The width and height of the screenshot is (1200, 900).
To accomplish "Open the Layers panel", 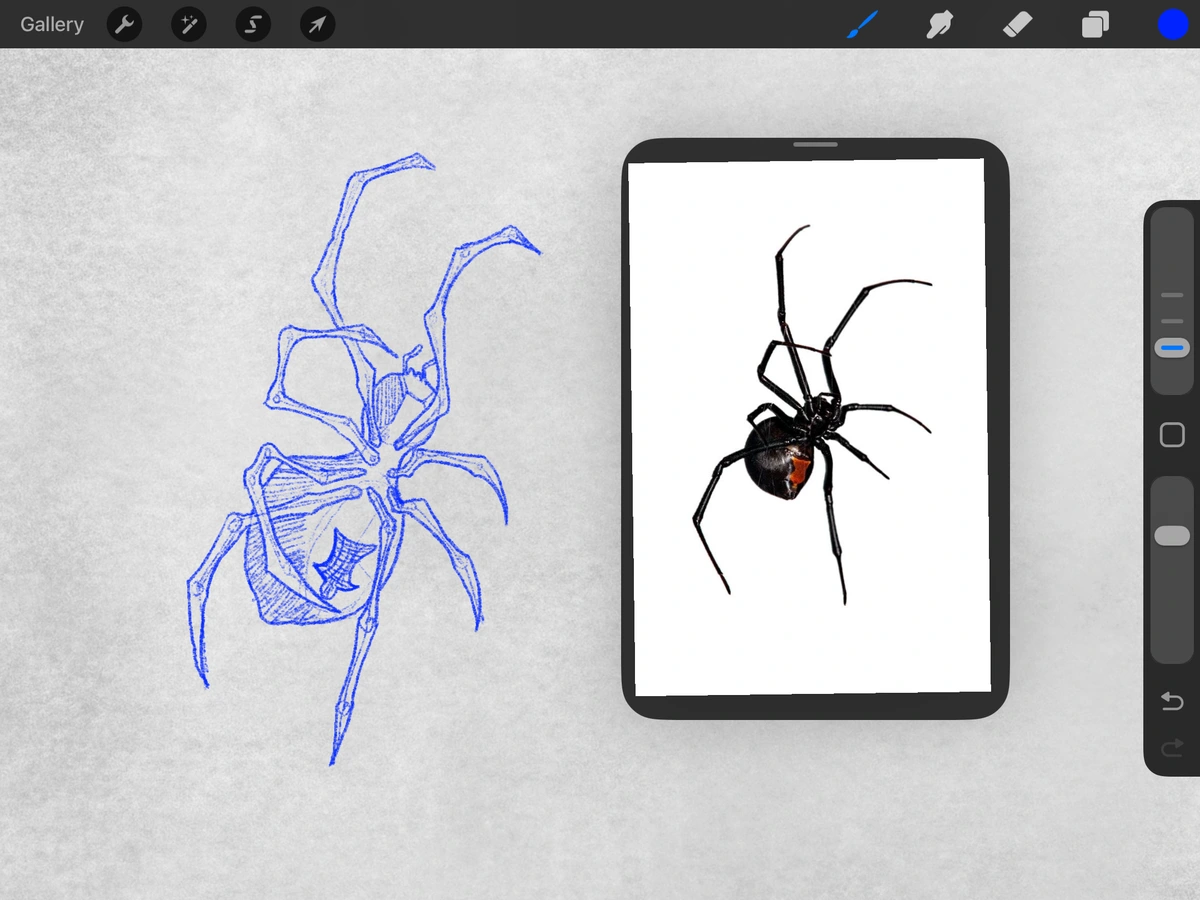I will [1095, 24].
